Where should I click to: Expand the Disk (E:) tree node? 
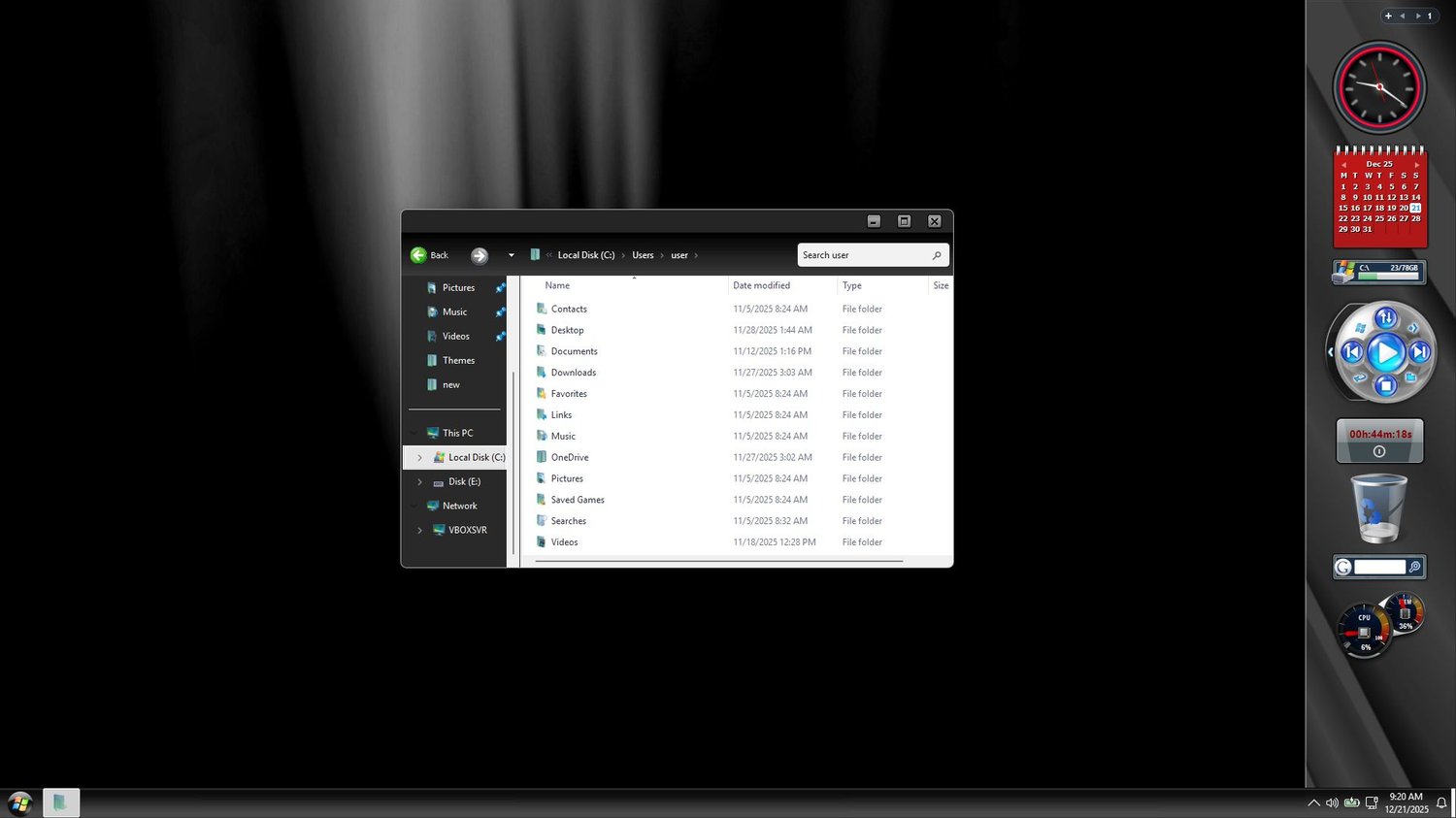419,481
